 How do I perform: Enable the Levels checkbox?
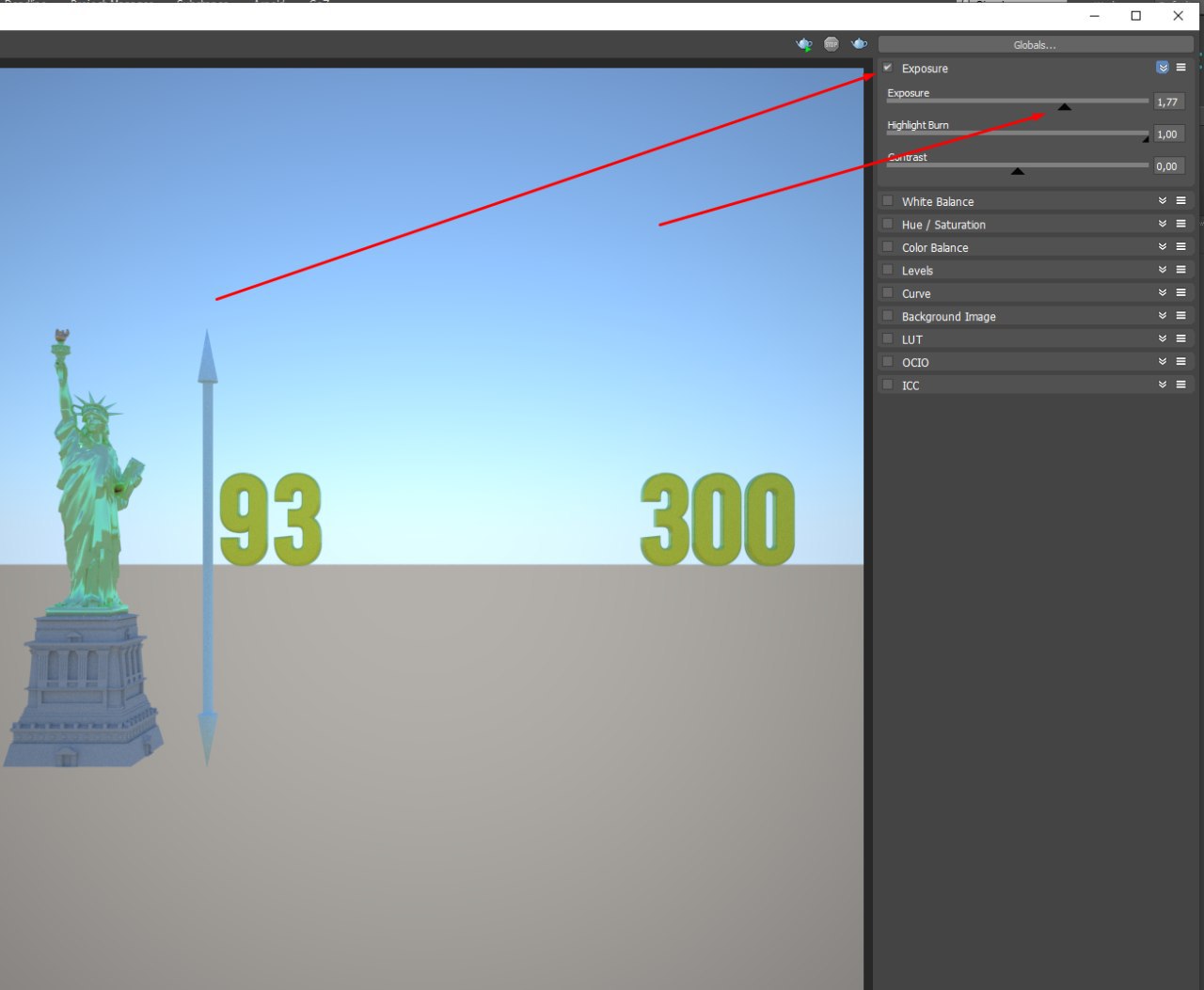(887, 270)
